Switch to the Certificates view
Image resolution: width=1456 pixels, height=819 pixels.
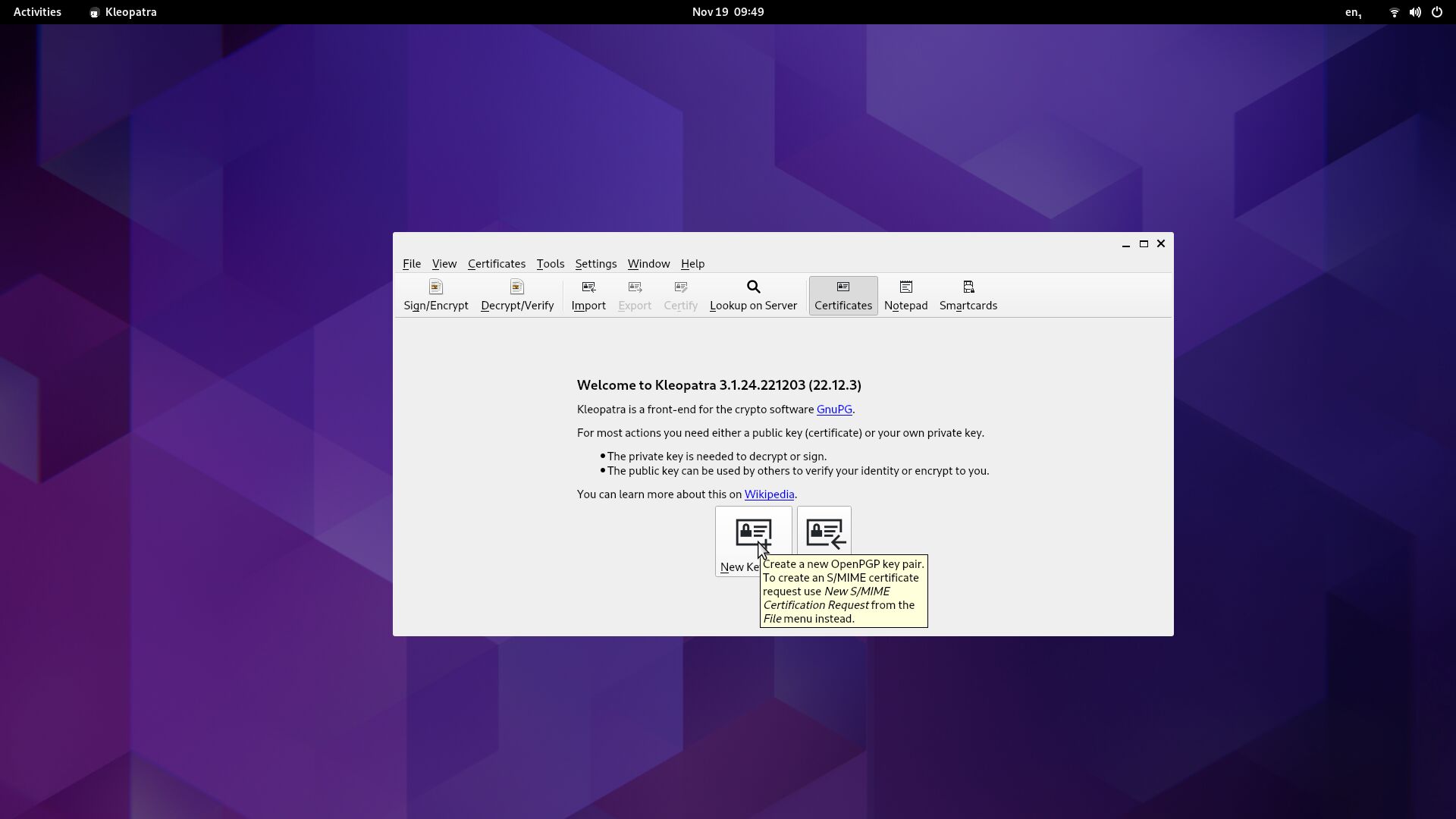843,295
